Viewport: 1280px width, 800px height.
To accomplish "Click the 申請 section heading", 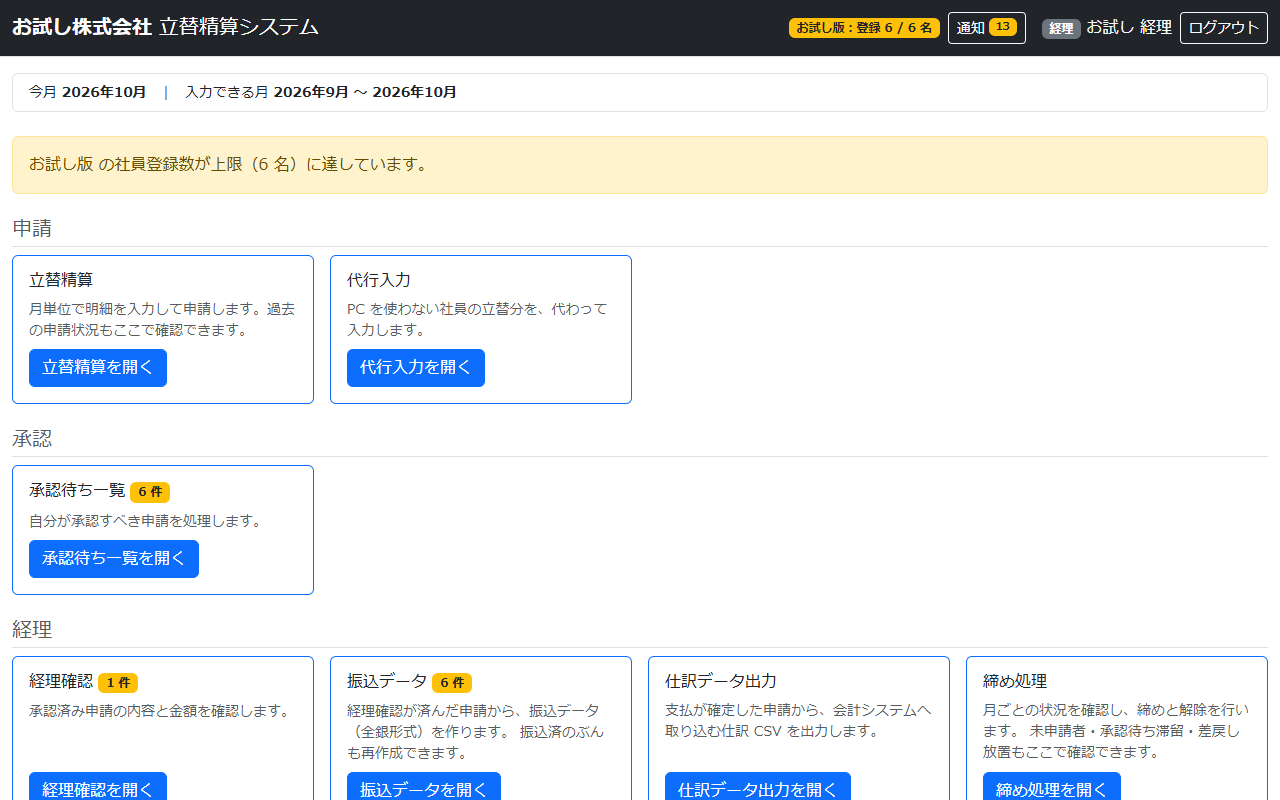I will tap(32, 228).
